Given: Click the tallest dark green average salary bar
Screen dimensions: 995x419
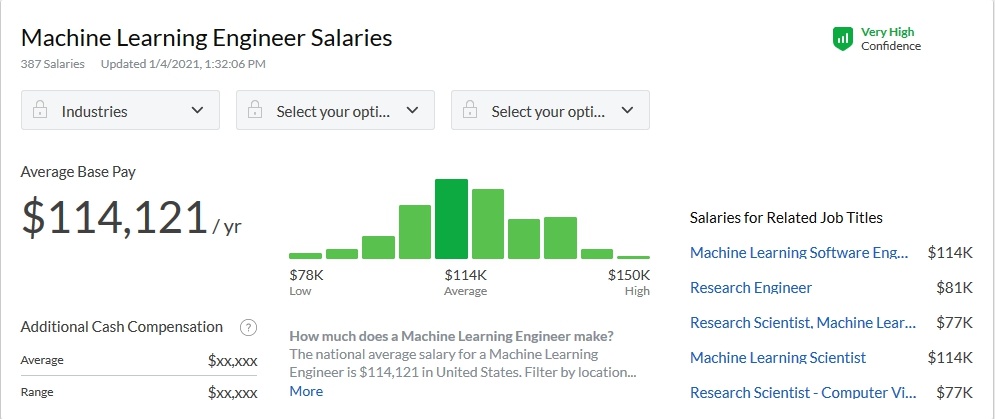Looking at the screenshot, I should point(451,220).
